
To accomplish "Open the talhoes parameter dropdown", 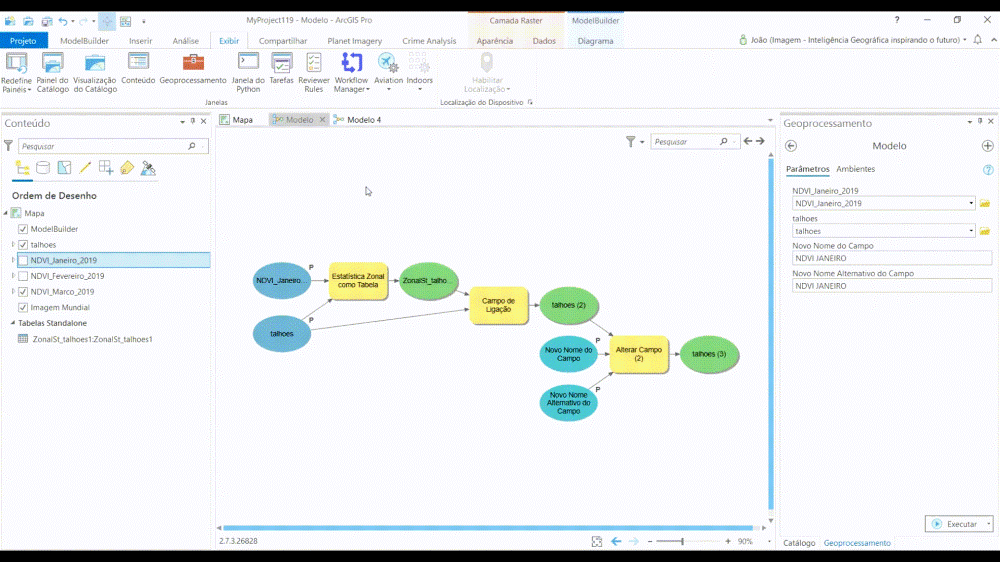I will point(971,231).
